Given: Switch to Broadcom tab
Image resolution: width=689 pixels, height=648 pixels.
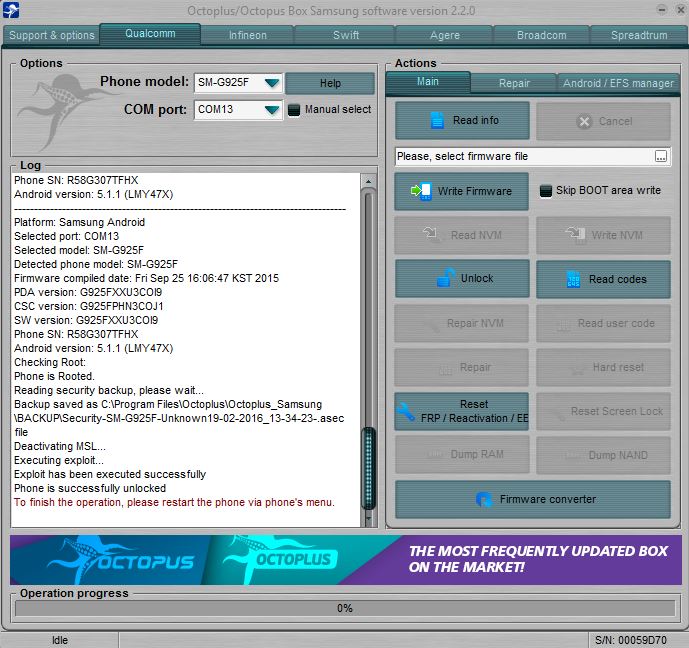Looking at the screenshot, I should (541, 35).
